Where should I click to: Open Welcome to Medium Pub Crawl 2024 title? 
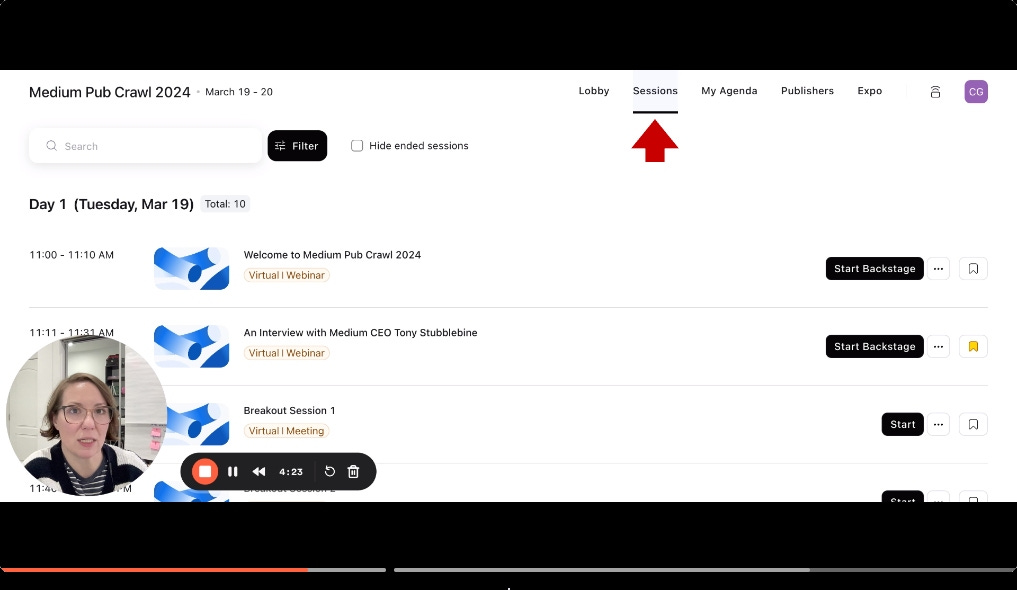(x=332, y=255)
